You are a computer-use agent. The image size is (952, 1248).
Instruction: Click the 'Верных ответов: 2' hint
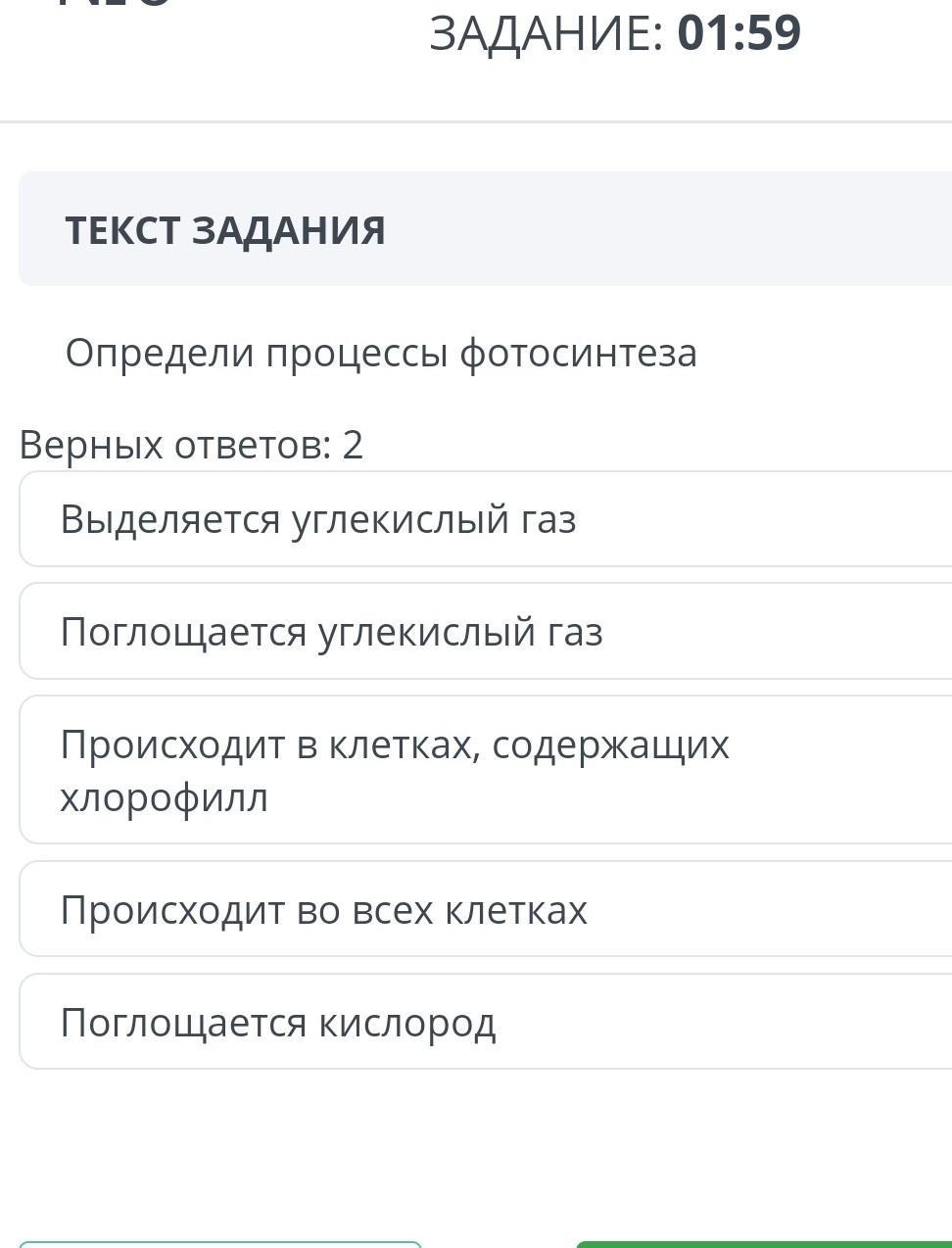click(x=191, y=445)
